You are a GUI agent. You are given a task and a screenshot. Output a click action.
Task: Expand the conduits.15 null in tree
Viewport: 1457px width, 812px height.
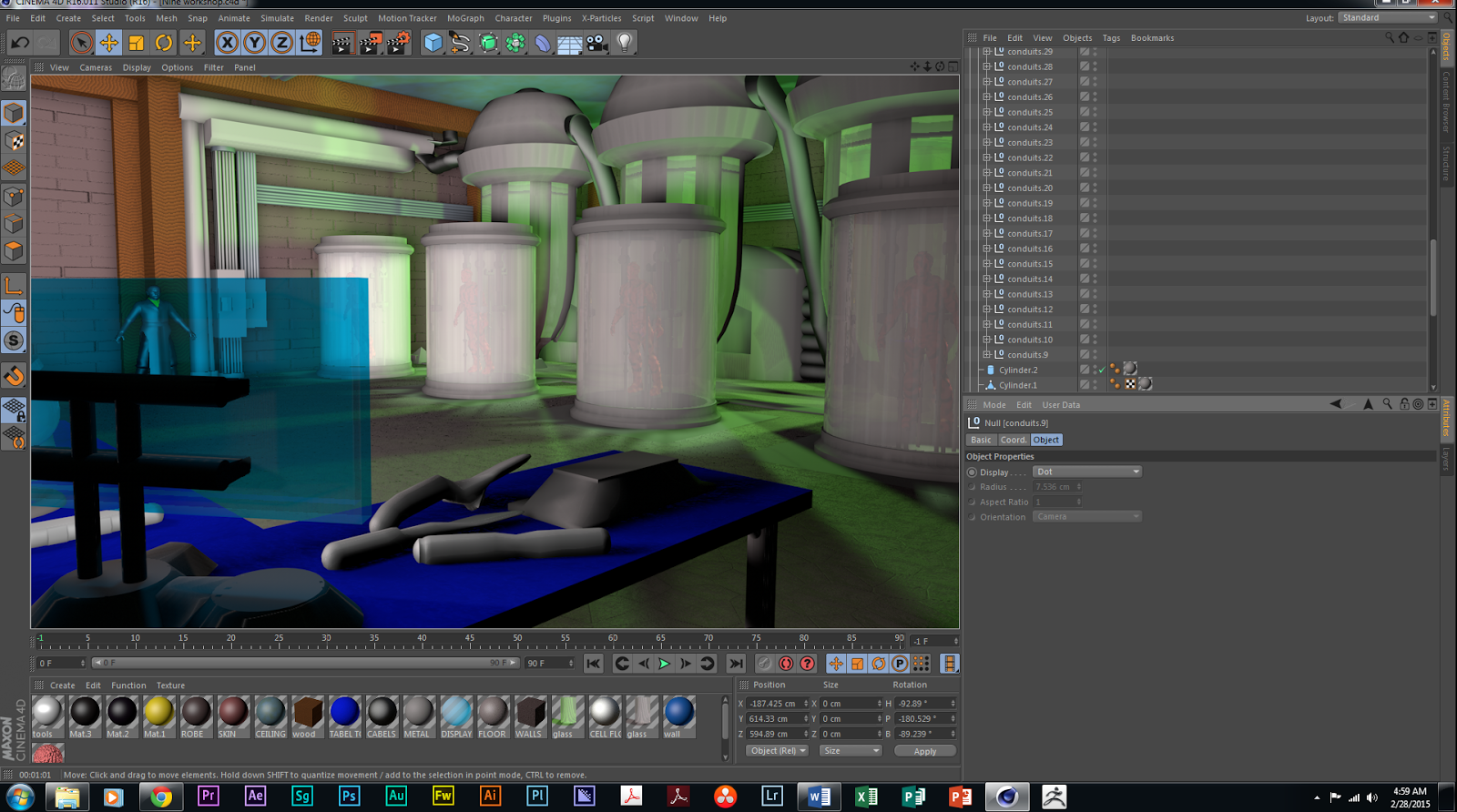986,264
